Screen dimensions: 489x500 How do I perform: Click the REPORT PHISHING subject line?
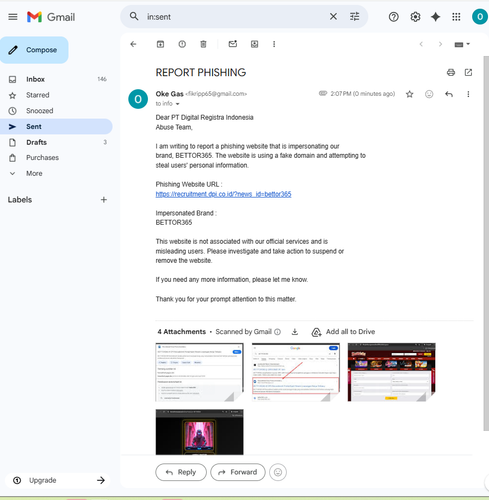coord(201,72)
